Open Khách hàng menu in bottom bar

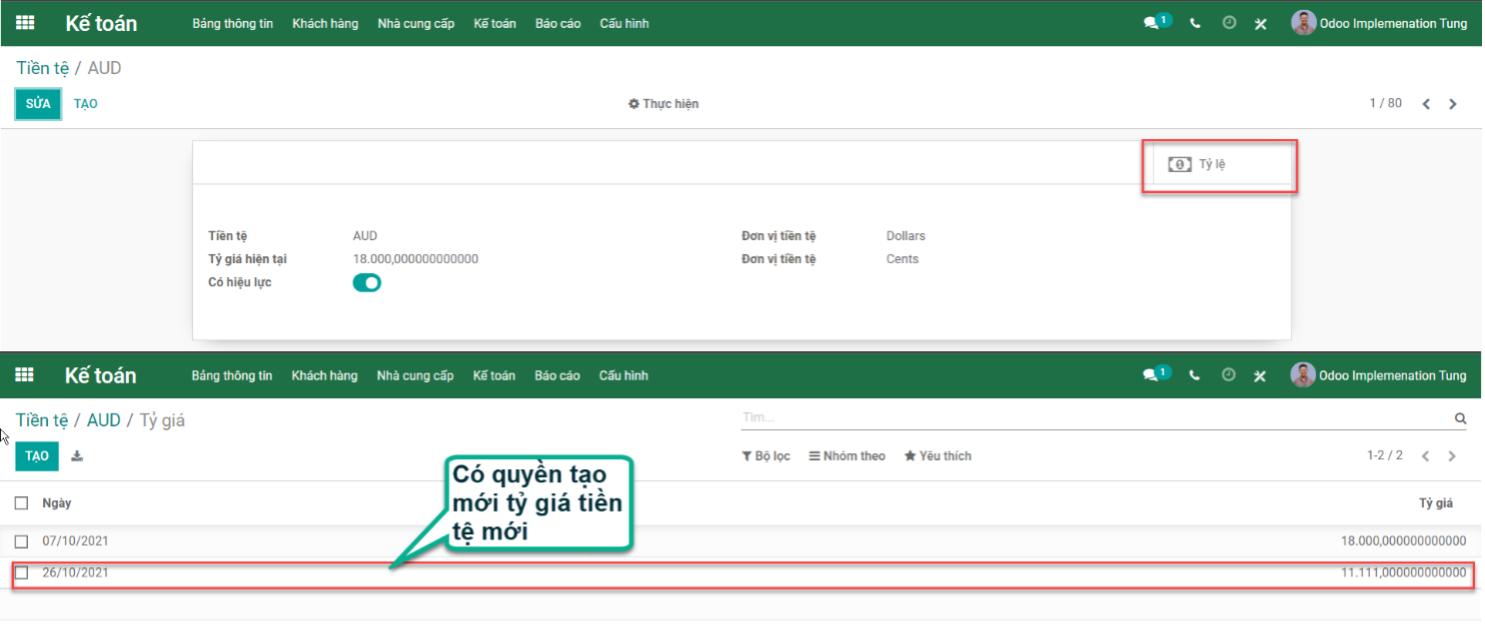(x=325, y=375)
